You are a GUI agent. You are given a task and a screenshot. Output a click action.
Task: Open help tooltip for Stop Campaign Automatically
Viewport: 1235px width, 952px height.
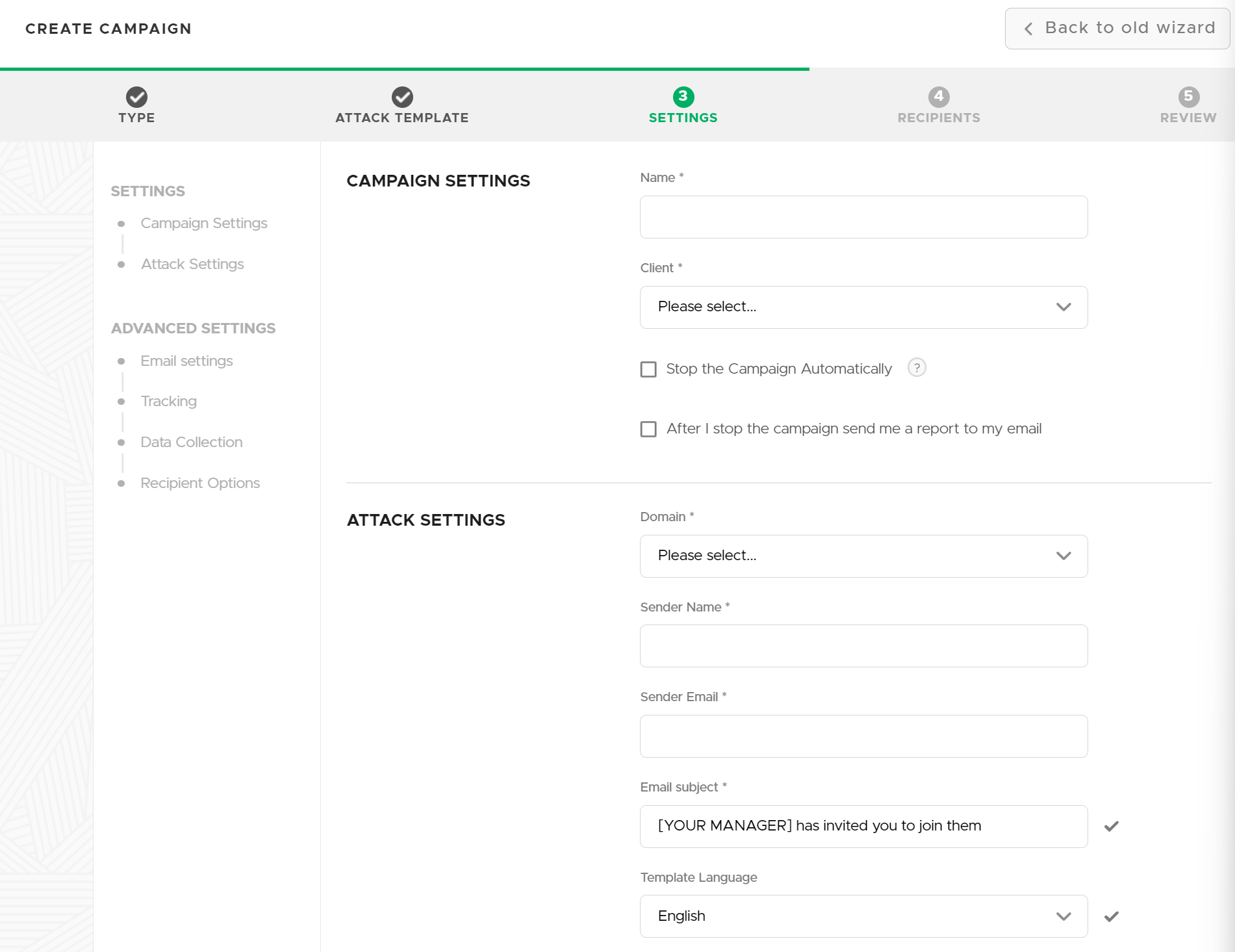[x=916, y=368]
